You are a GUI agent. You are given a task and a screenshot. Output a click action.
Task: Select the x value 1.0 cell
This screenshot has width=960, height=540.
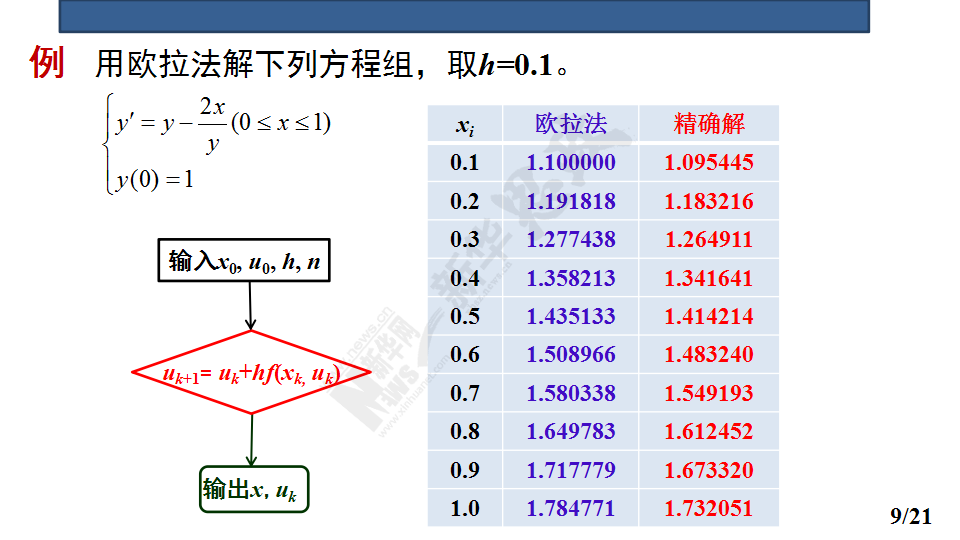pyautogui.click(x=465, y=508)
